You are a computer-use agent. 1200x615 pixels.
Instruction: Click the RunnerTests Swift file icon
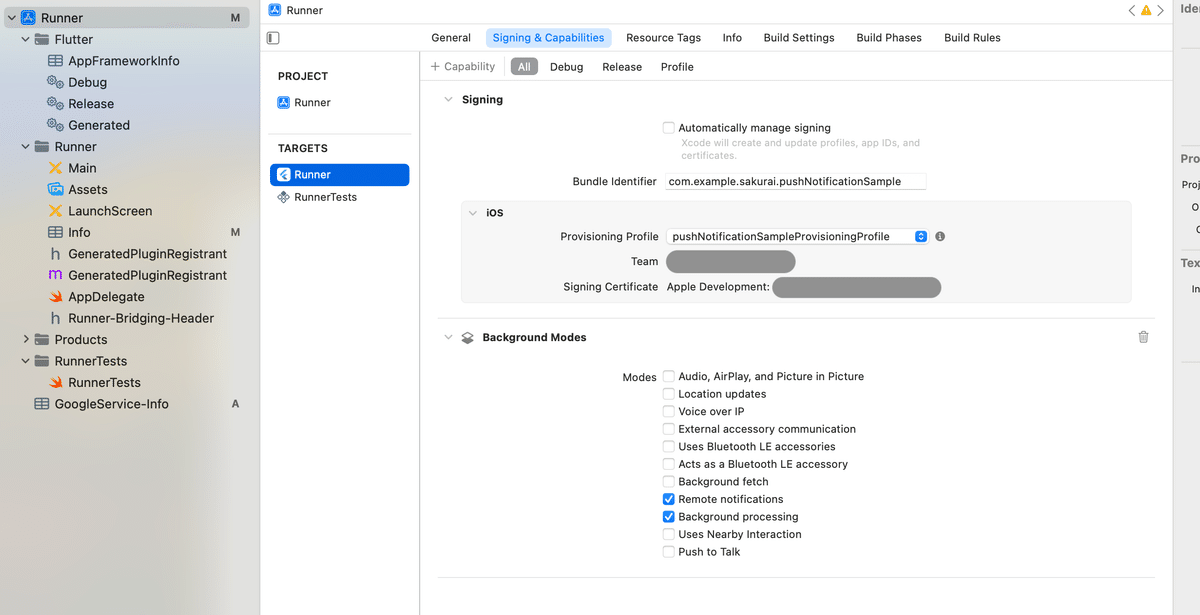56,382
